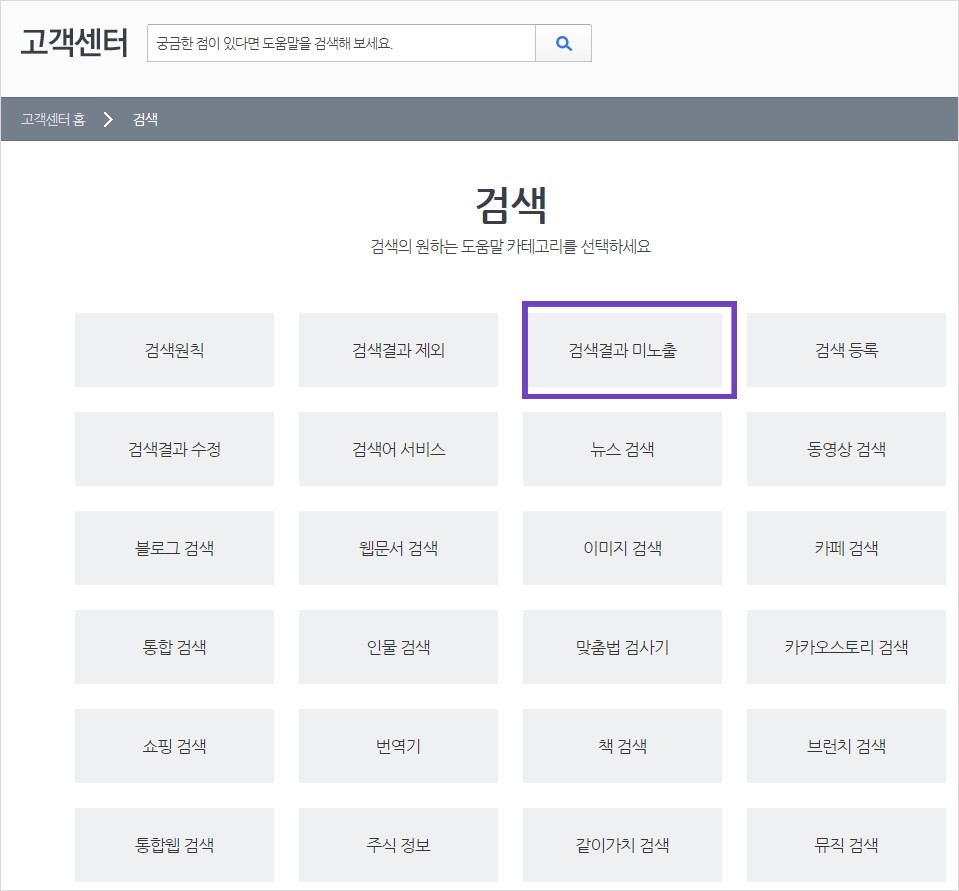This screenshot has height=891, width=959.
Task: Open the 책 검색 category
Action: pos(623,746)
